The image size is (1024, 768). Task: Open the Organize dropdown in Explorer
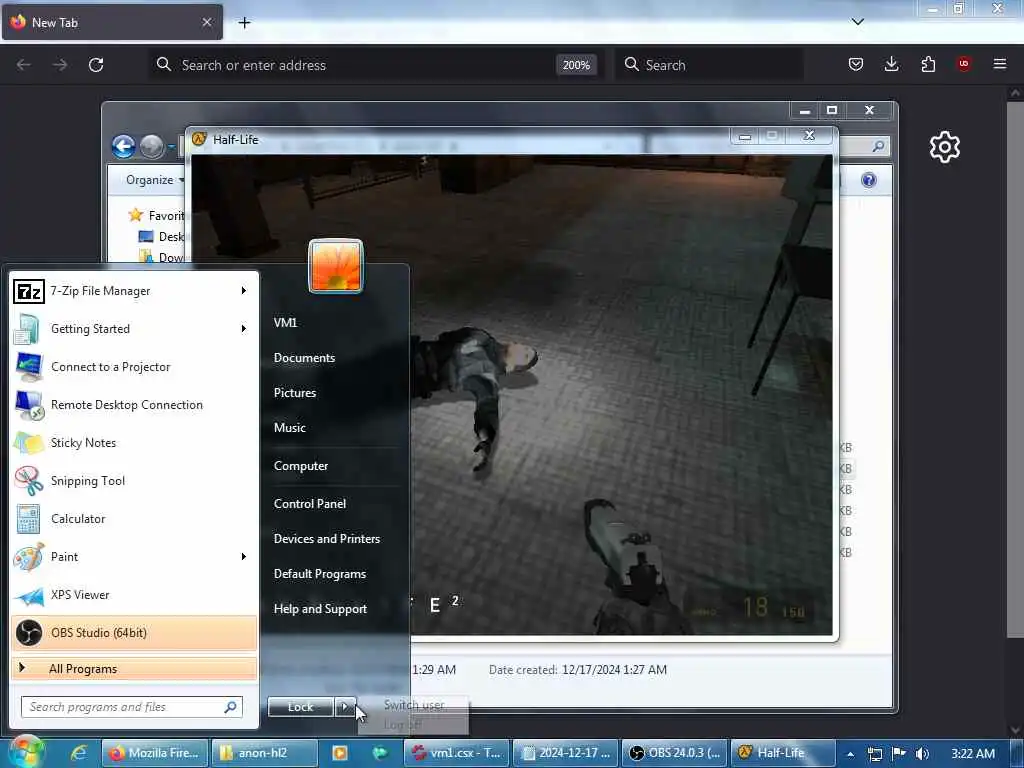point(155,180)
